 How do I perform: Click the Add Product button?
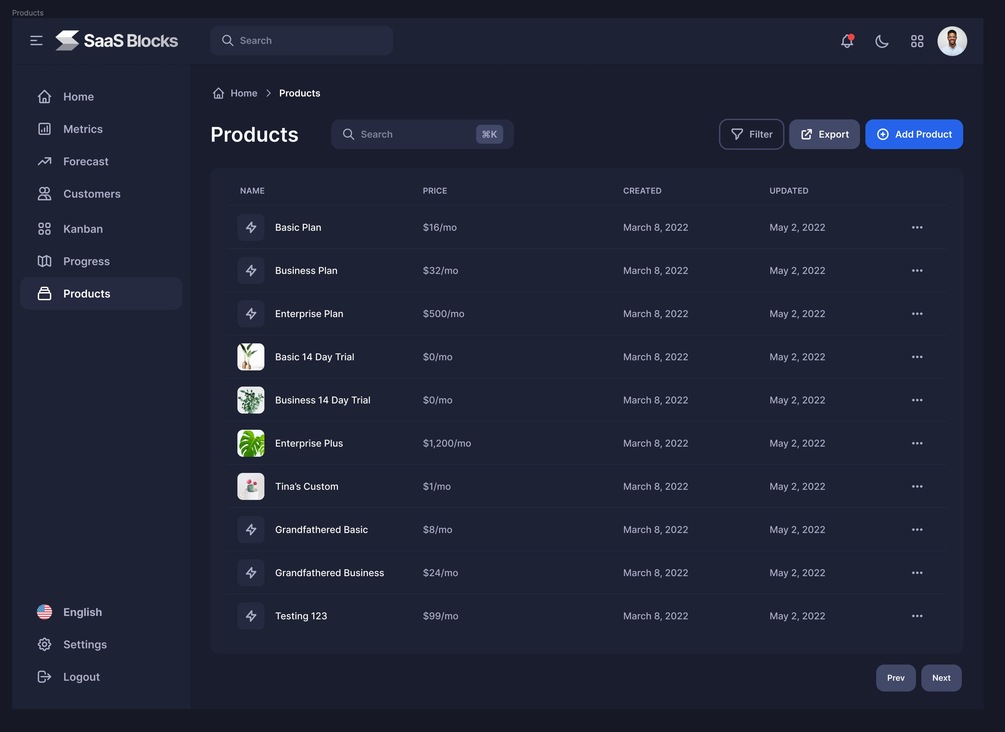pos(914,134)
